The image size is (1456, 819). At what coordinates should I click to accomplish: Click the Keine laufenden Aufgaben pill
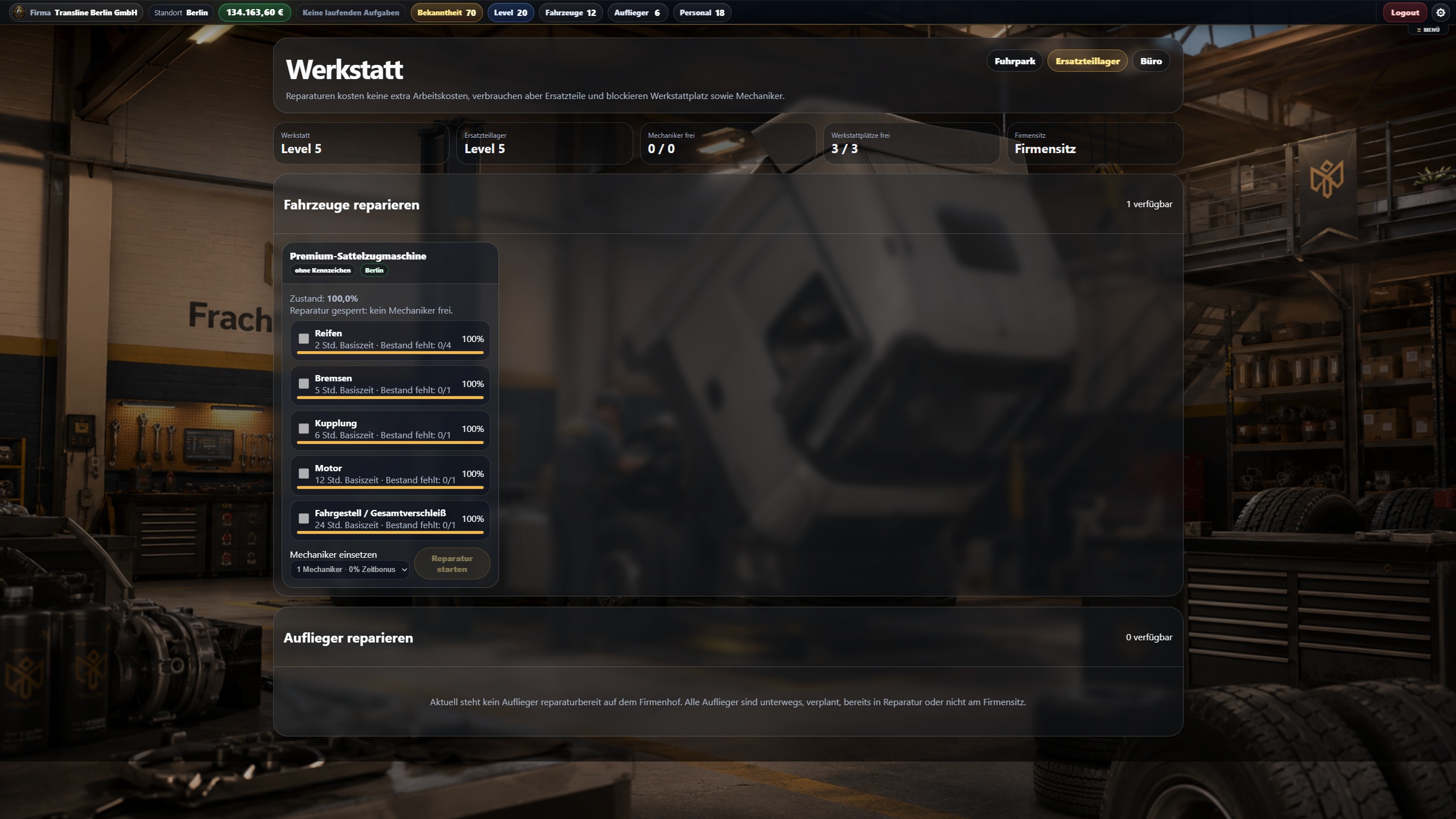tap(350, 13)
